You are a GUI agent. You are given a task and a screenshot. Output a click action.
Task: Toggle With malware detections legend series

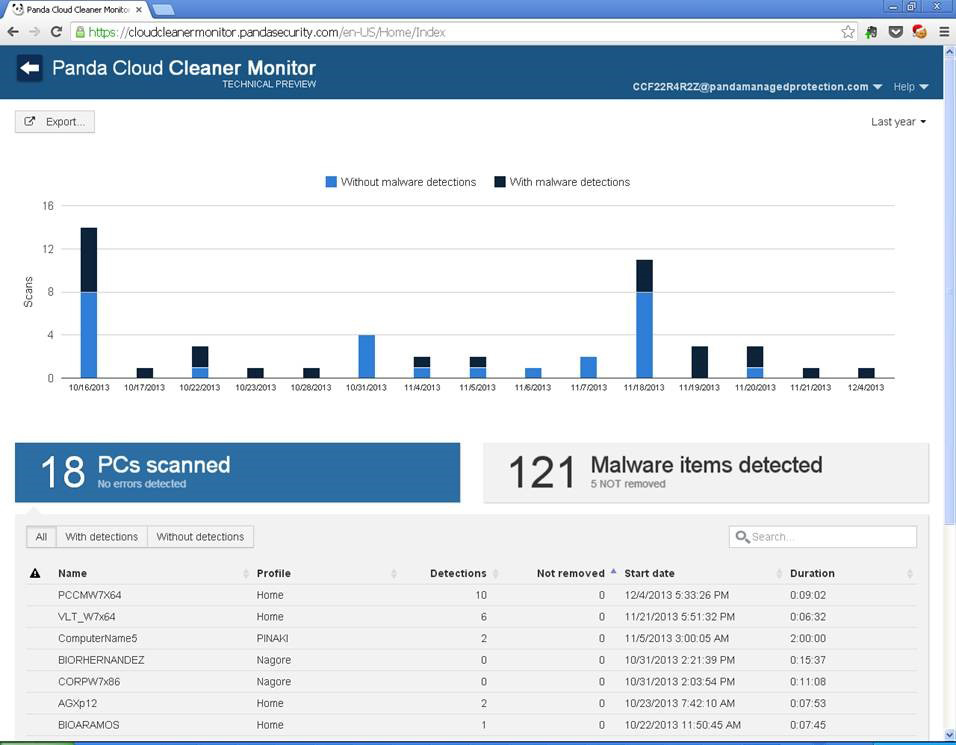coord(562,182)
